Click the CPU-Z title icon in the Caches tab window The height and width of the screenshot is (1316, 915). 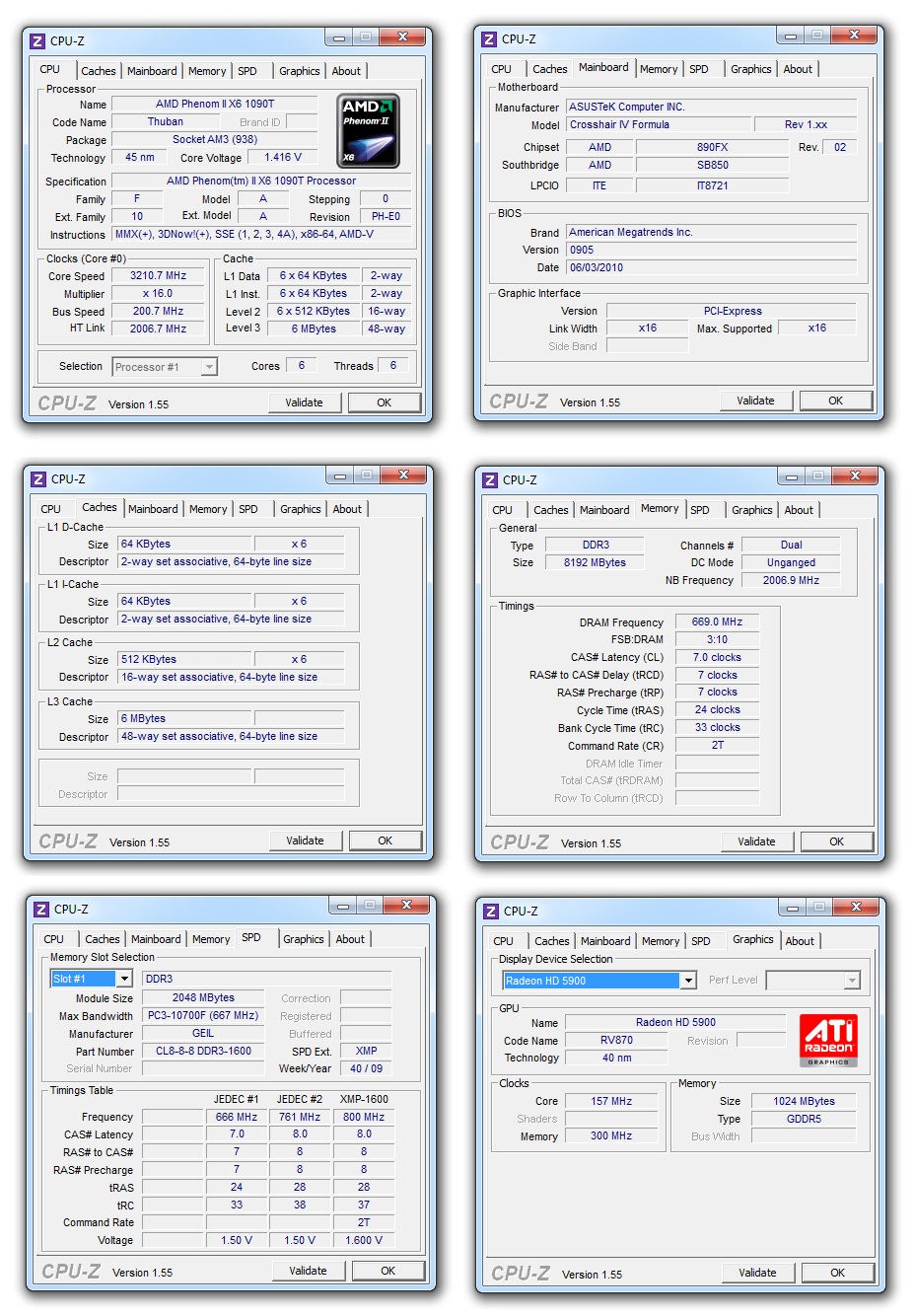pyautogui.click(x=38, y=478)
